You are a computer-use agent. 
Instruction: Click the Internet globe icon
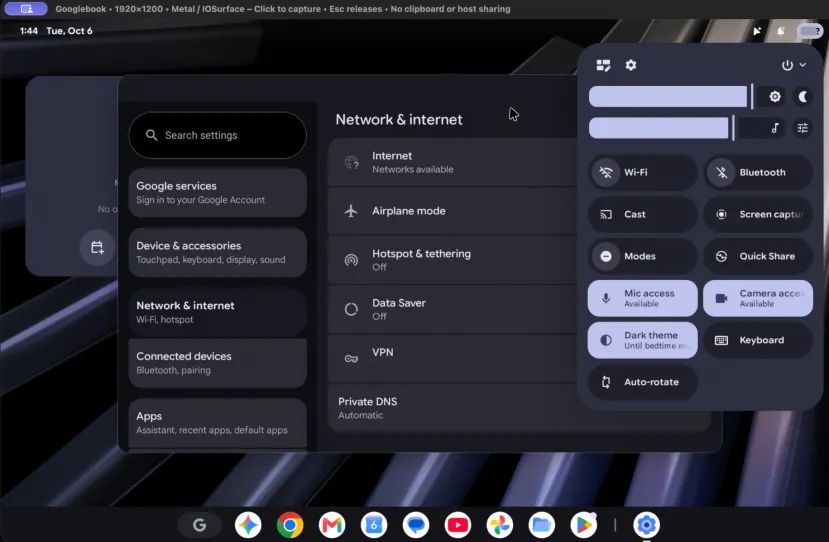tap(351, 162)
